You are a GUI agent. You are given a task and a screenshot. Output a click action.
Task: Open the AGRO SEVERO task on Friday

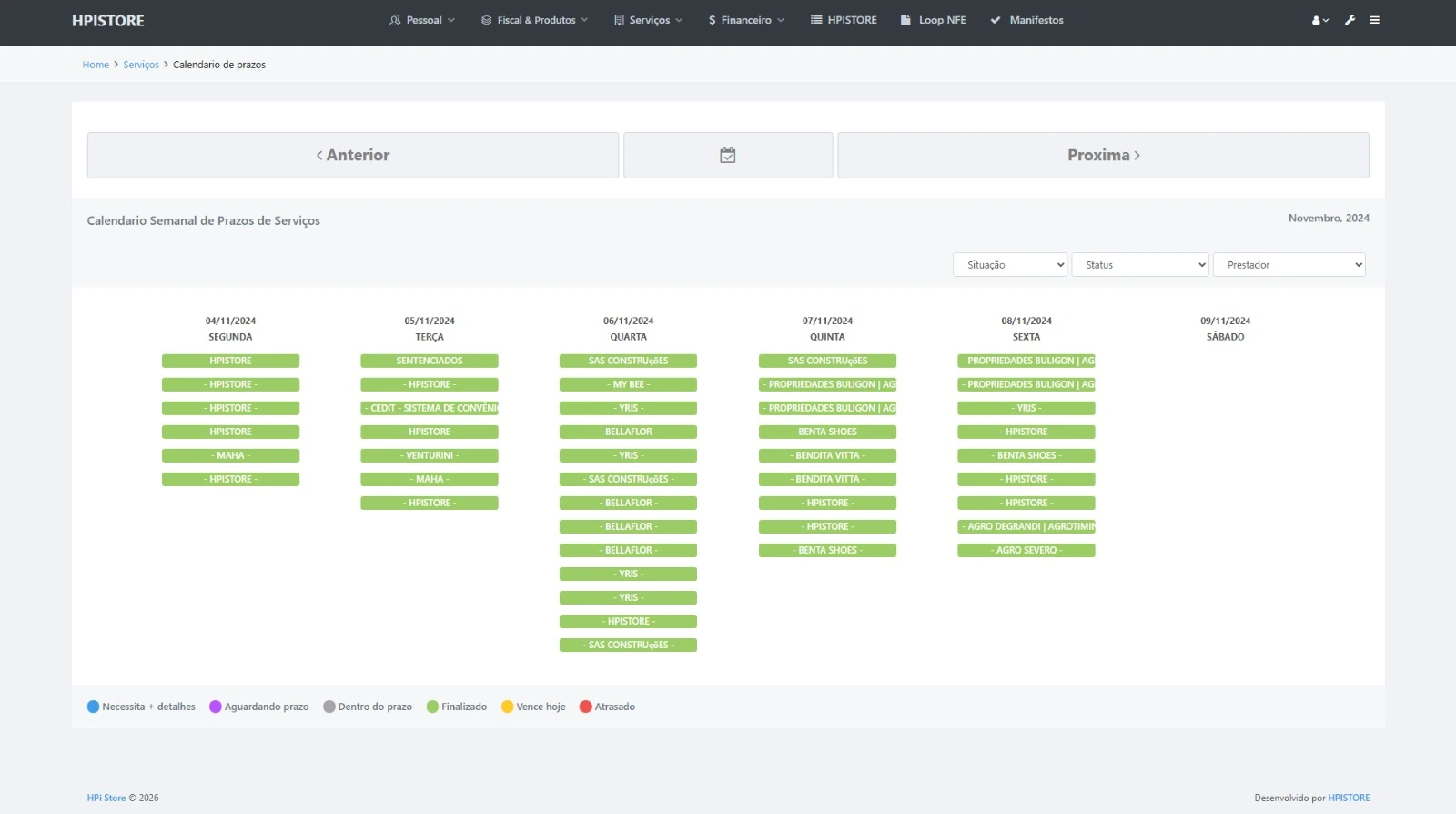[x=1026, y=550]
